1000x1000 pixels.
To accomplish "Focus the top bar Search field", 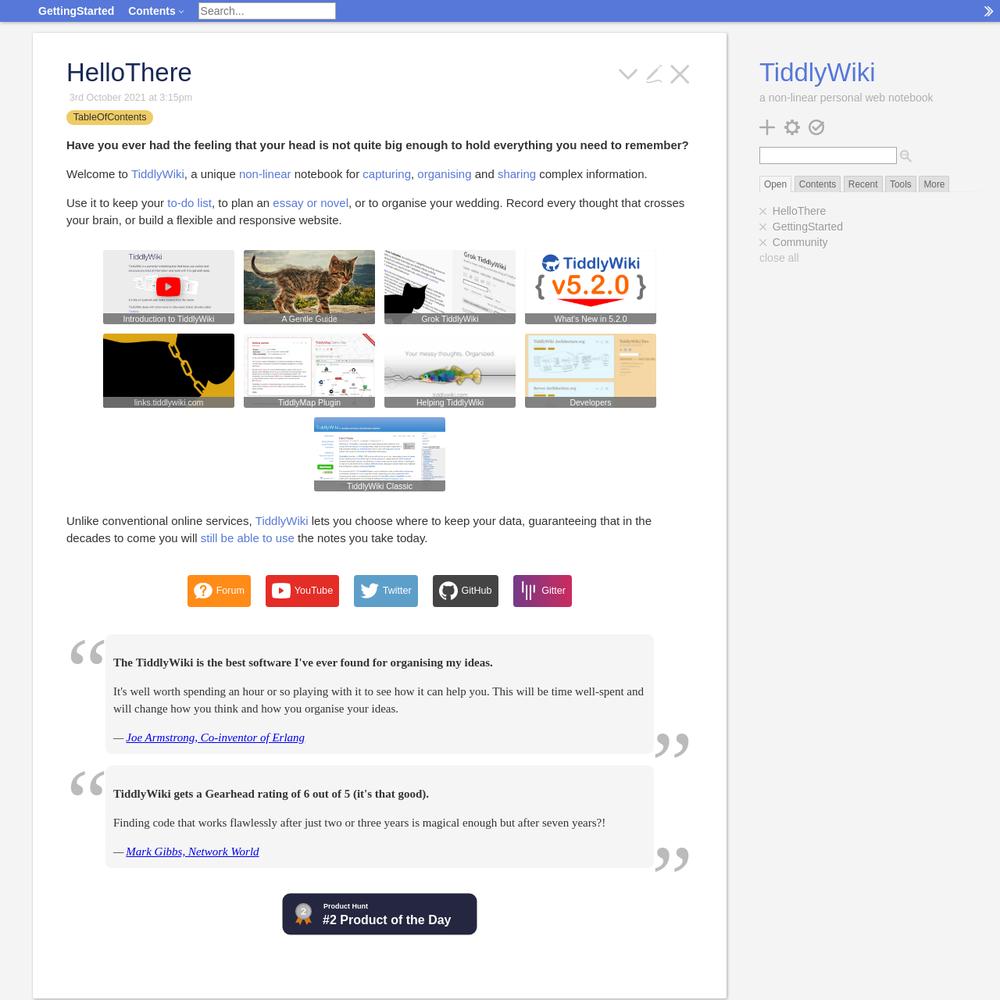I will click(267, 11).
